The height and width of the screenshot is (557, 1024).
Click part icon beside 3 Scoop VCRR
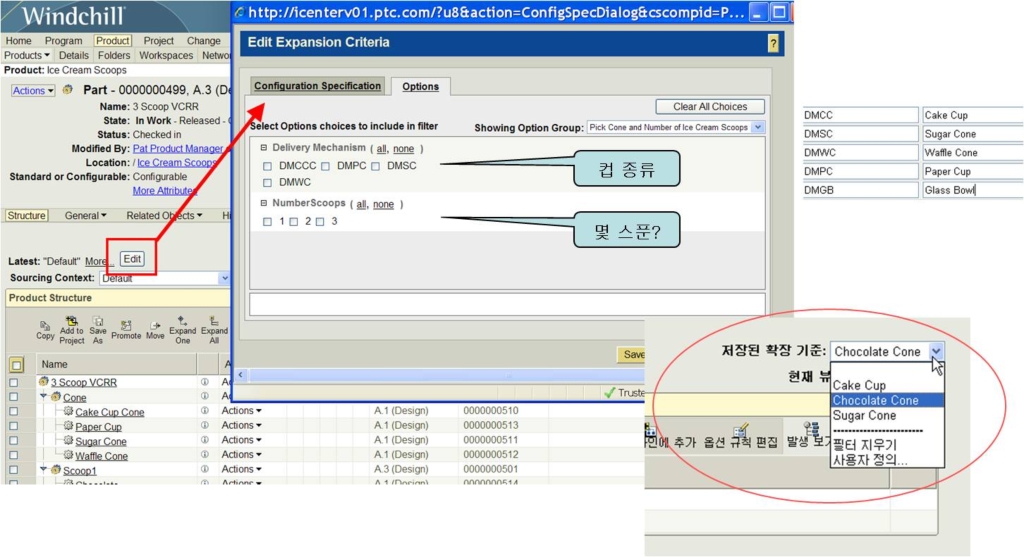(x=44, y=381)
